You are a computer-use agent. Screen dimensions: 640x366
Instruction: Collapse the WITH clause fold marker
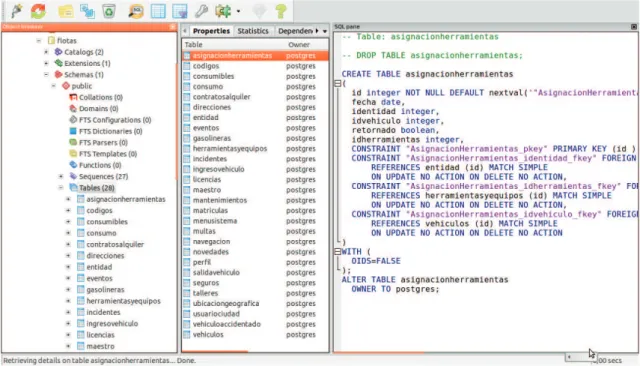click(338, 251)
